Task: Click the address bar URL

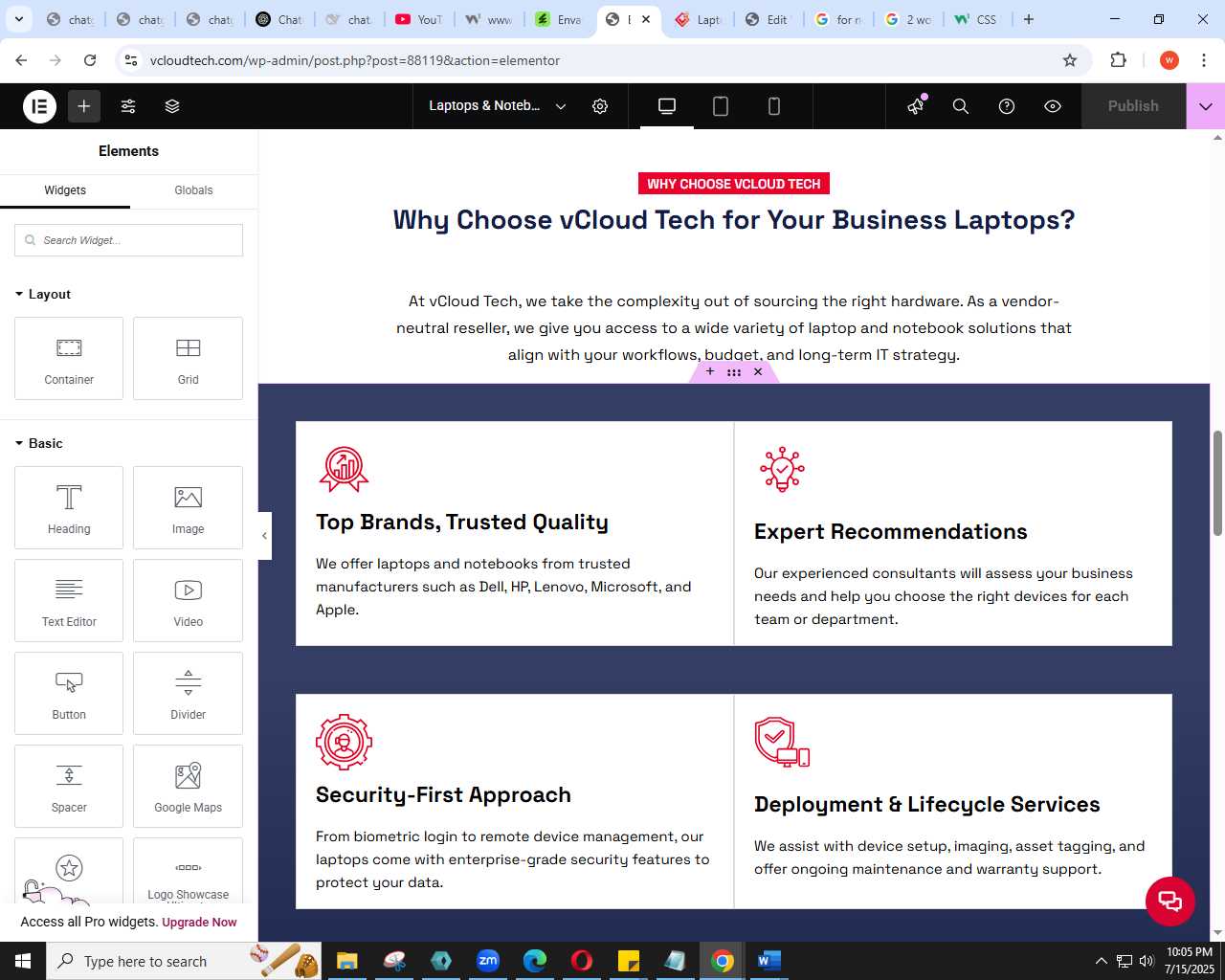Action: click(355, 60)
